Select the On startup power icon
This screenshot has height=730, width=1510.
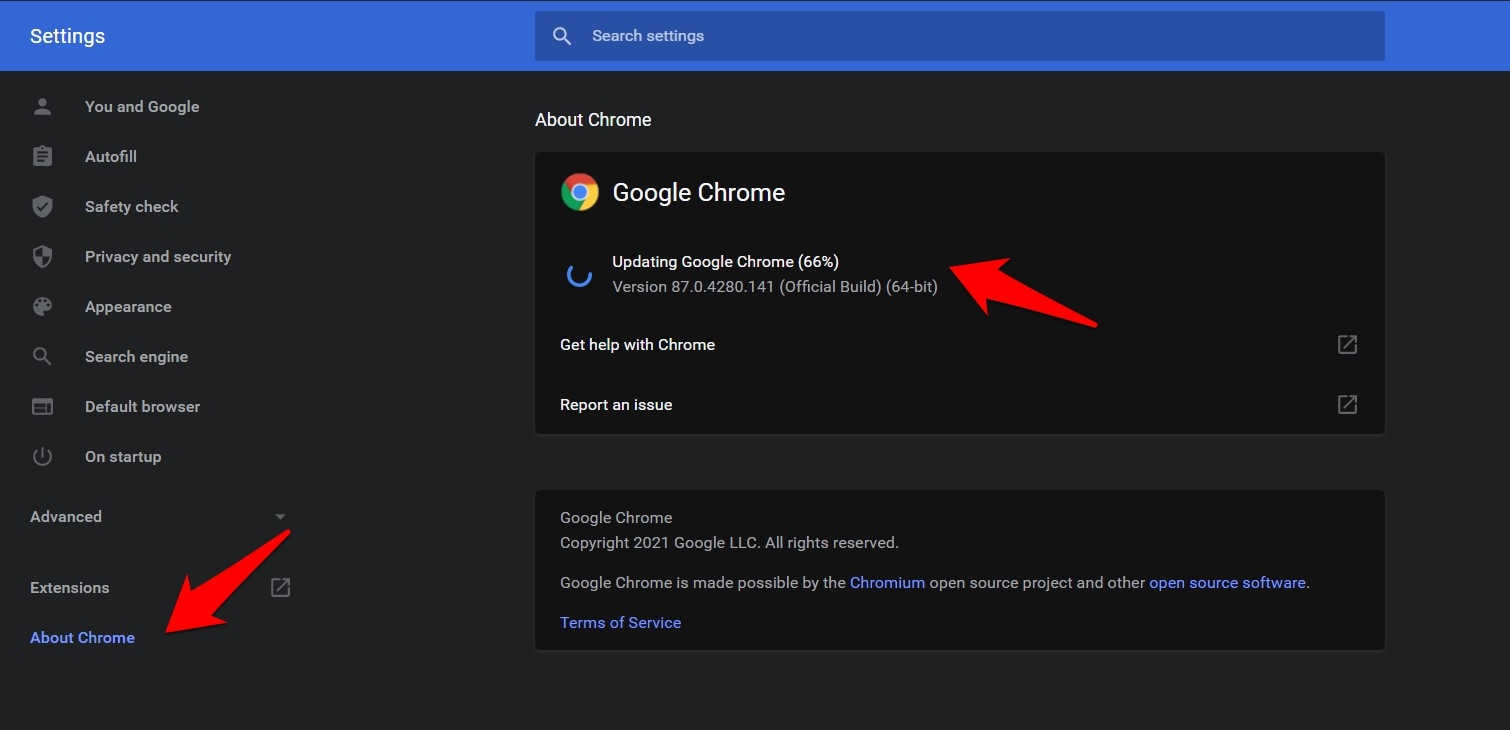click(42, 456)
